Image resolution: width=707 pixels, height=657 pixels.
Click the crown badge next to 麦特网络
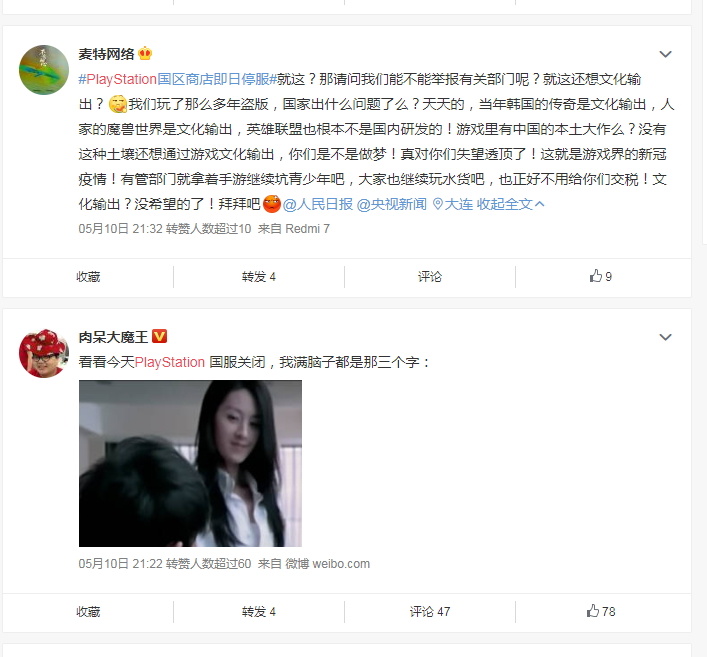[145, 54]
